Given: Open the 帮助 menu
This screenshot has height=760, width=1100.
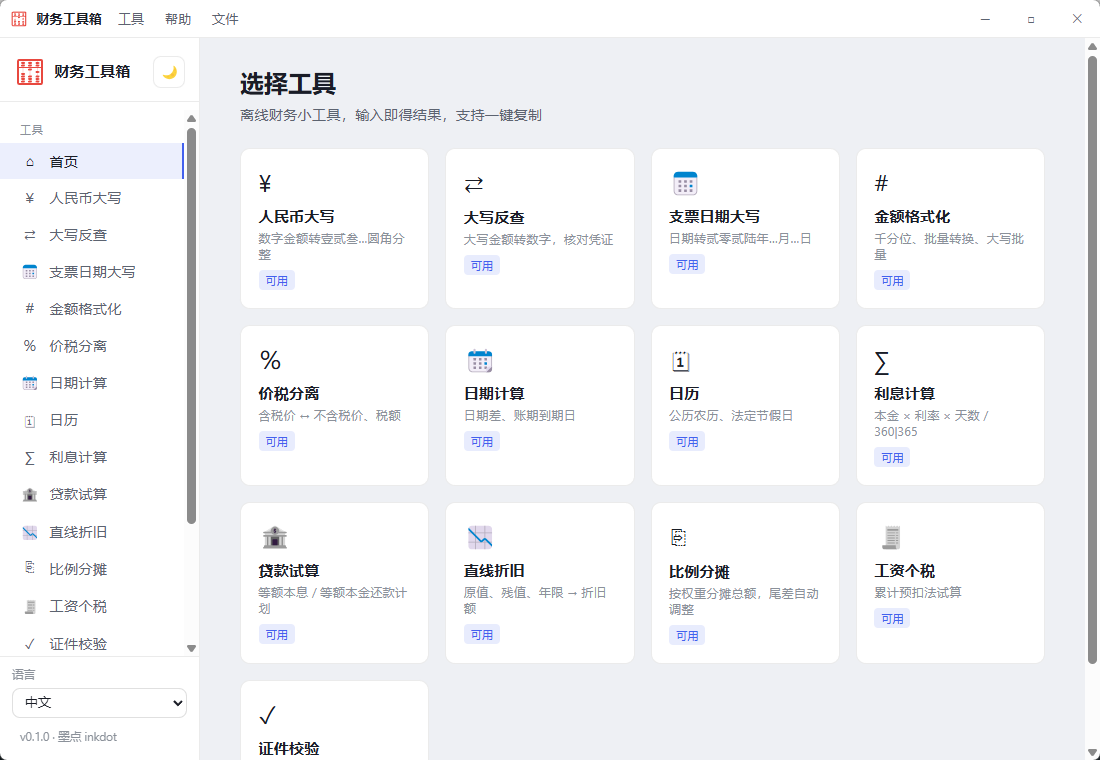Looking at the screenshot, I should point(178,19).
